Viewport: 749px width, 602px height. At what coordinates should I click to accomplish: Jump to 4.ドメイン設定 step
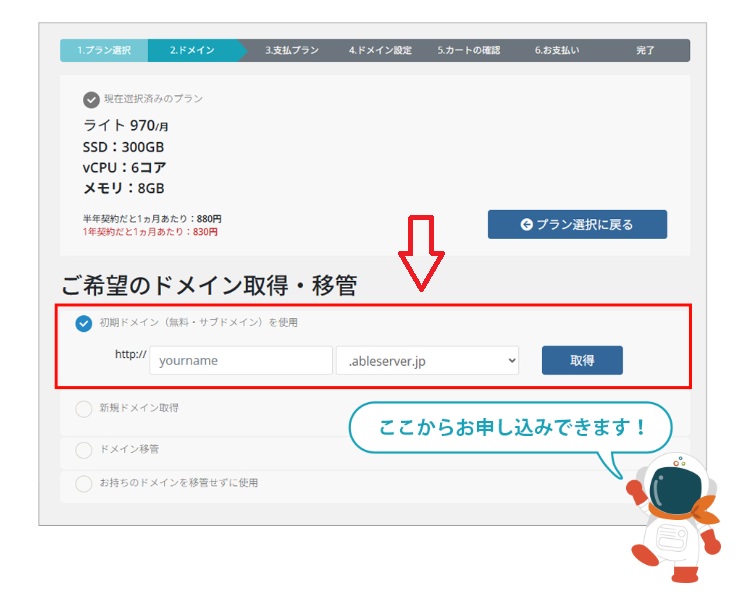(380, 50)
